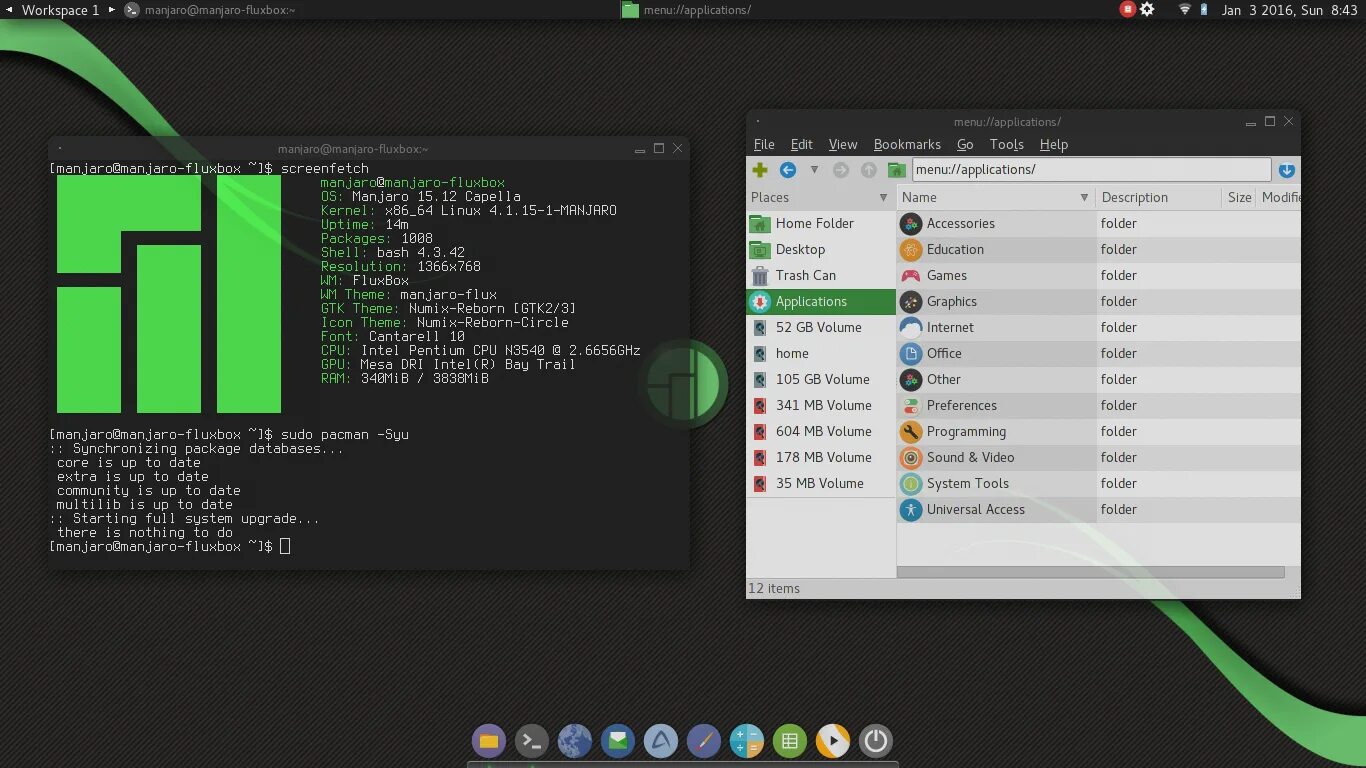Click the next workspace arrow
The height and width of the screenshot is (768, 1366).
tap(112, 10)
